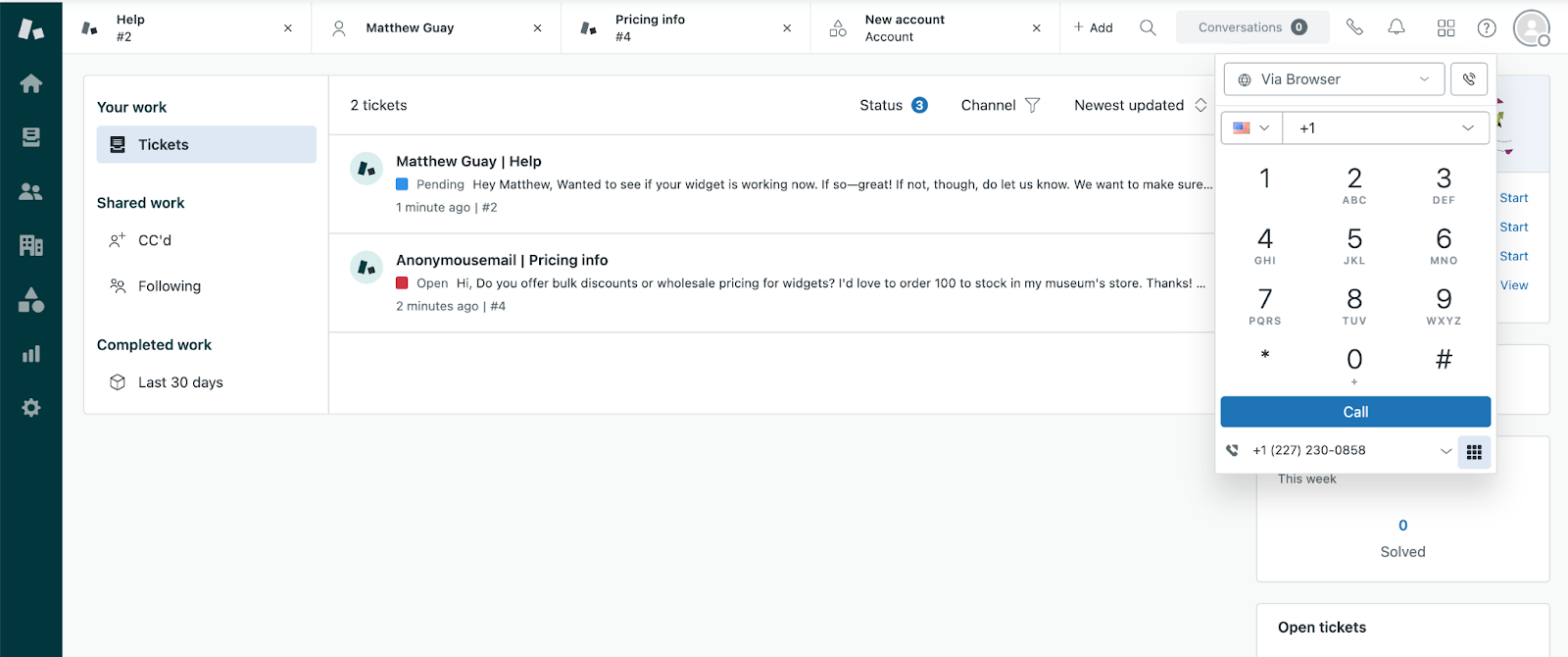The width and height of the screenshot is (1568, 657).
Task: Close the Matthew Guay tab
Action: click(537, 28)
